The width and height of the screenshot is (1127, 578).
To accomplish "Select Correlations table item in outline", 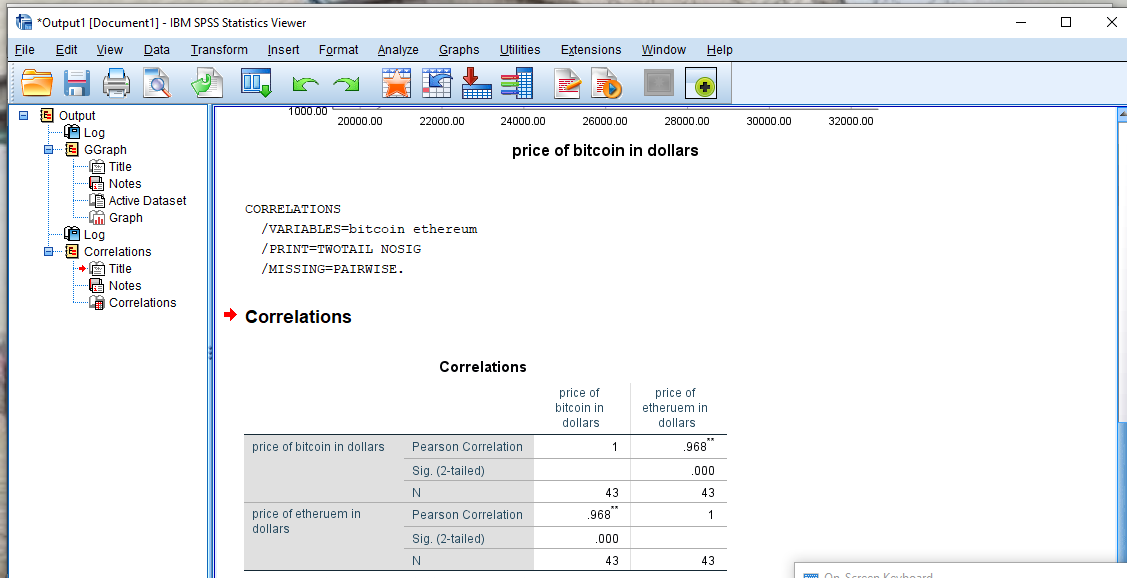I will 142,303.
